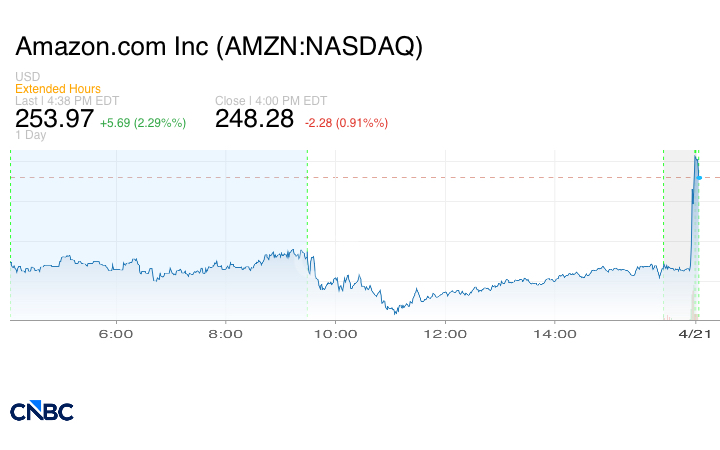Select the 1 Day range label

[x=31, y=136]
